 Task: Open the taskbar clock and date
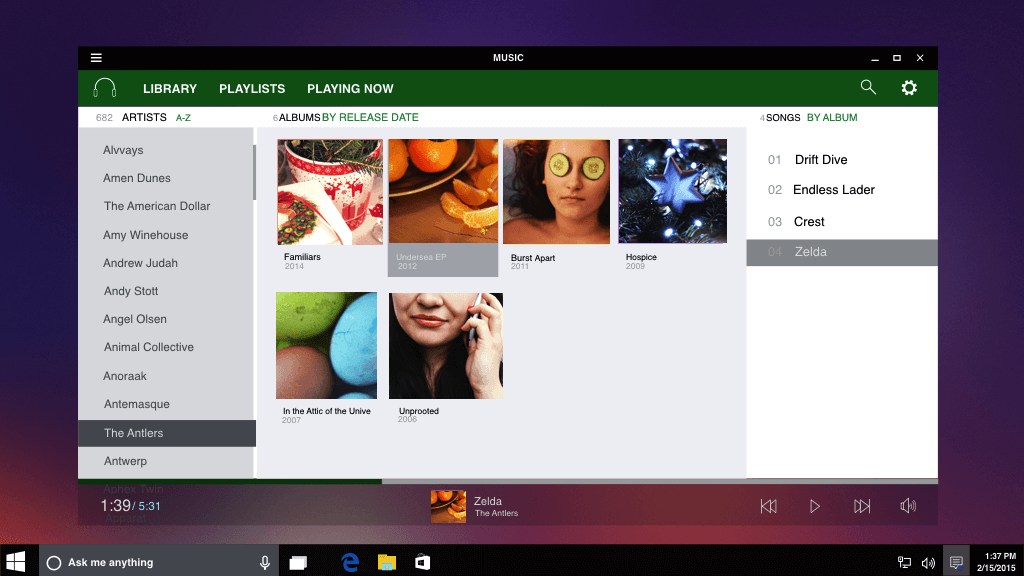[996, 562]
